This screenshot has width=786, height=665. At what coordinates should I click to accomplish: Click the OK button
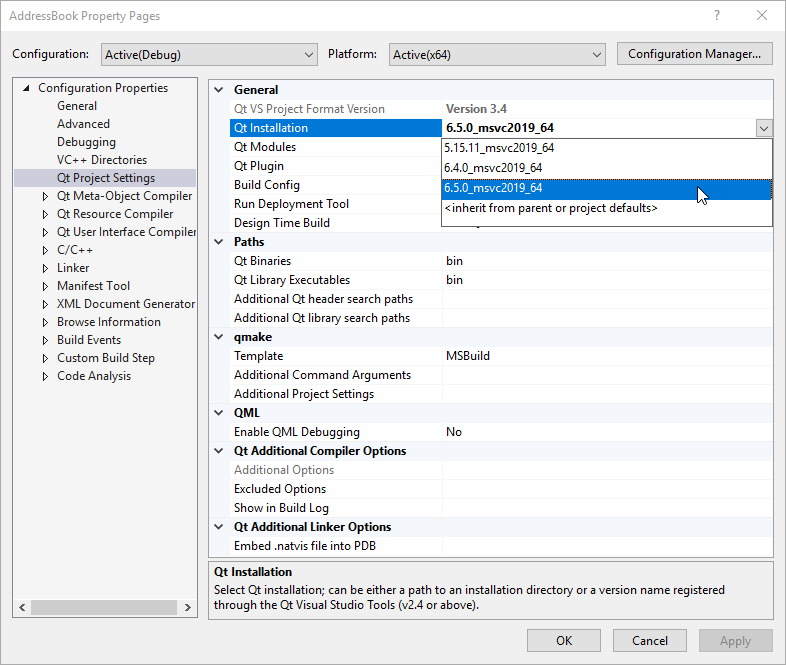tap(564, 640)
